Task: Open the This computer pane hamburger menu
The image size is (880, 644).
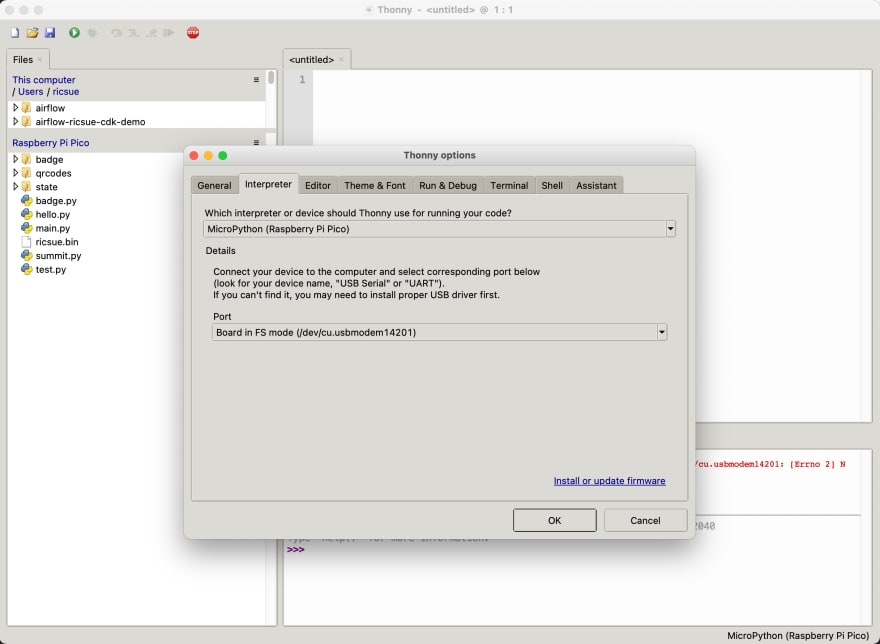Action: pyautogui.click(x=256, y=80)
